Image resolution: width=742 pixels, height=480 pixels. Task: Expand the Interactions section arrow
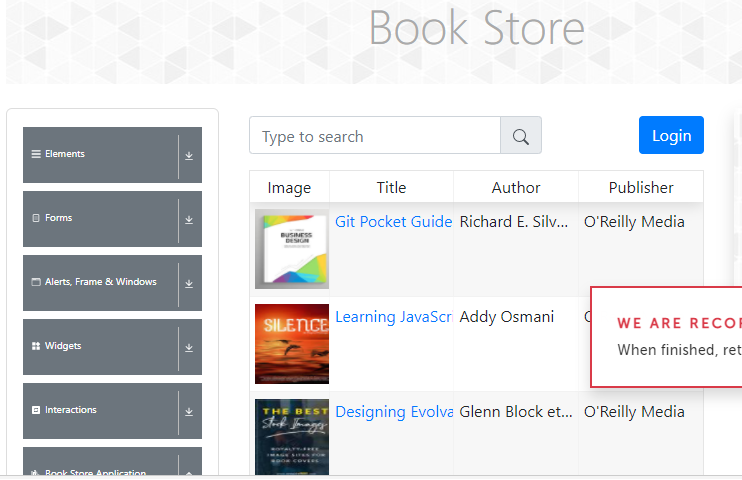coord(189,411)
